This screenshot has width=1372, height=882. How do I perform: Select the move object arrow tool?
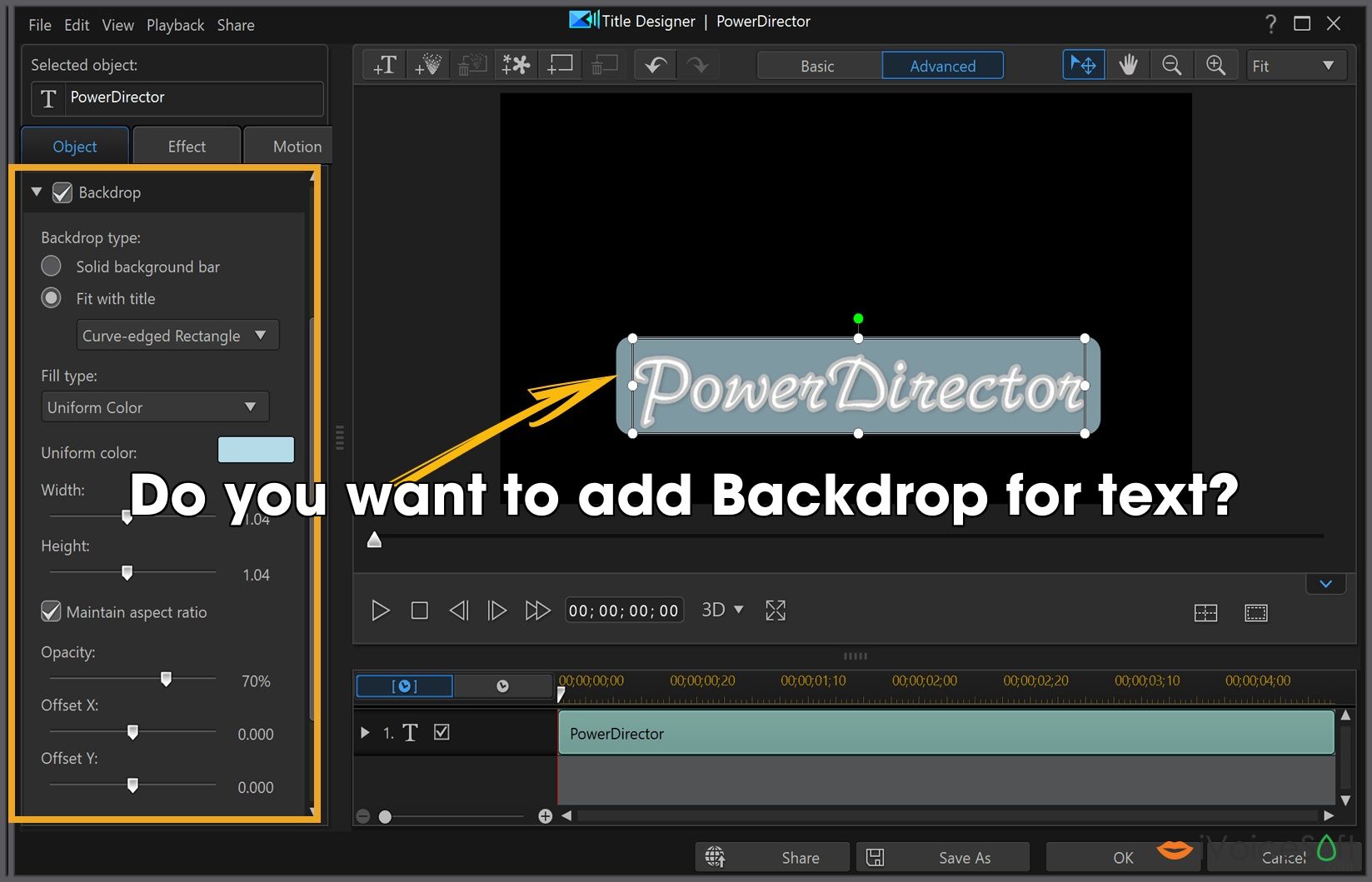(x=1084, y=65)
